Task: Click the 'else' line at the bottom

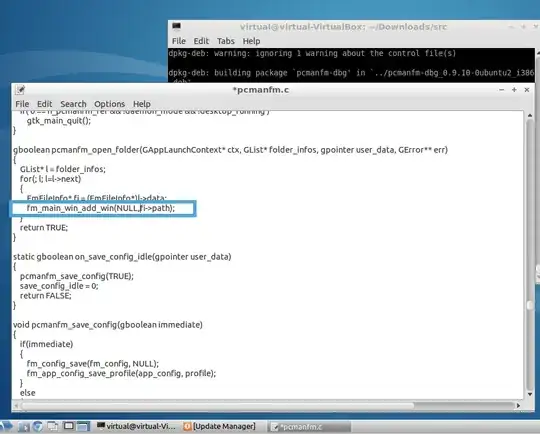Action: [x=28, y=393]
